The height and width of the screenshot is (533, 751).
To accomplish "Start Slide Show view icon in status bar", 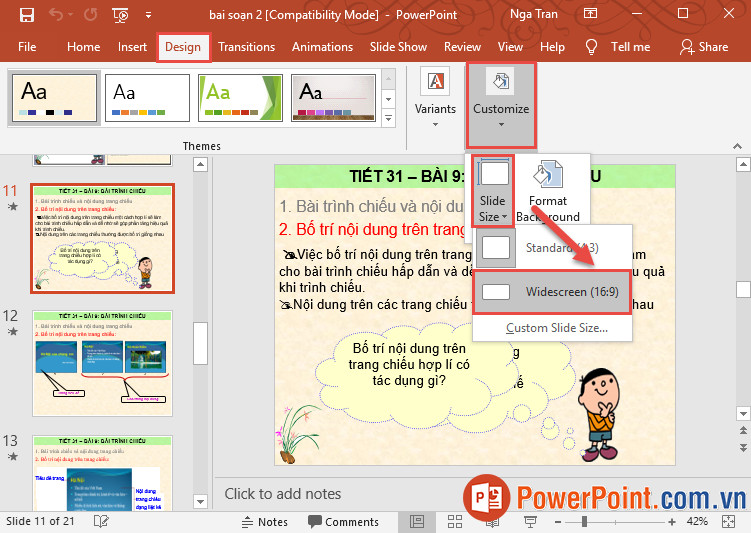I will coord(530,522).
